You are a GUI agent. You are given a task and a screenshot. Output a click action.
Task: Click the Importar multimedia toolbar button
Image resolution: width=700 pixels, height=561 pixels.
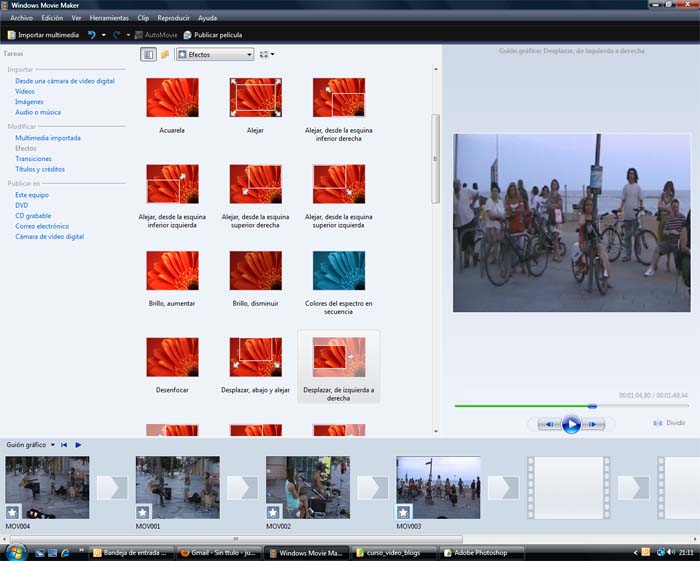coord(43,35)
